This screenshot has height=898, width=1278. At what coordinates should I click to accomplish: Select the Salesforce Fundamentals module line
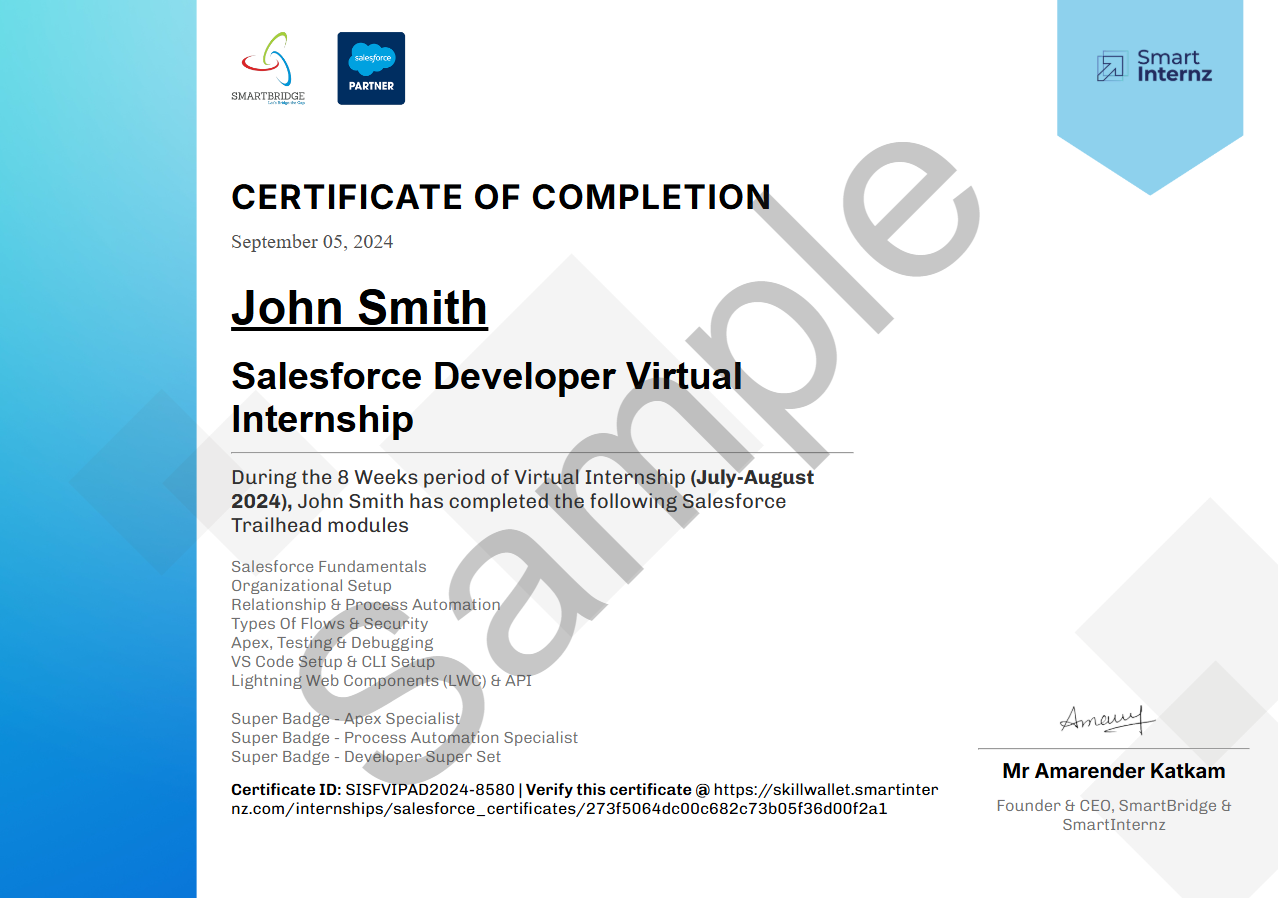328,567
